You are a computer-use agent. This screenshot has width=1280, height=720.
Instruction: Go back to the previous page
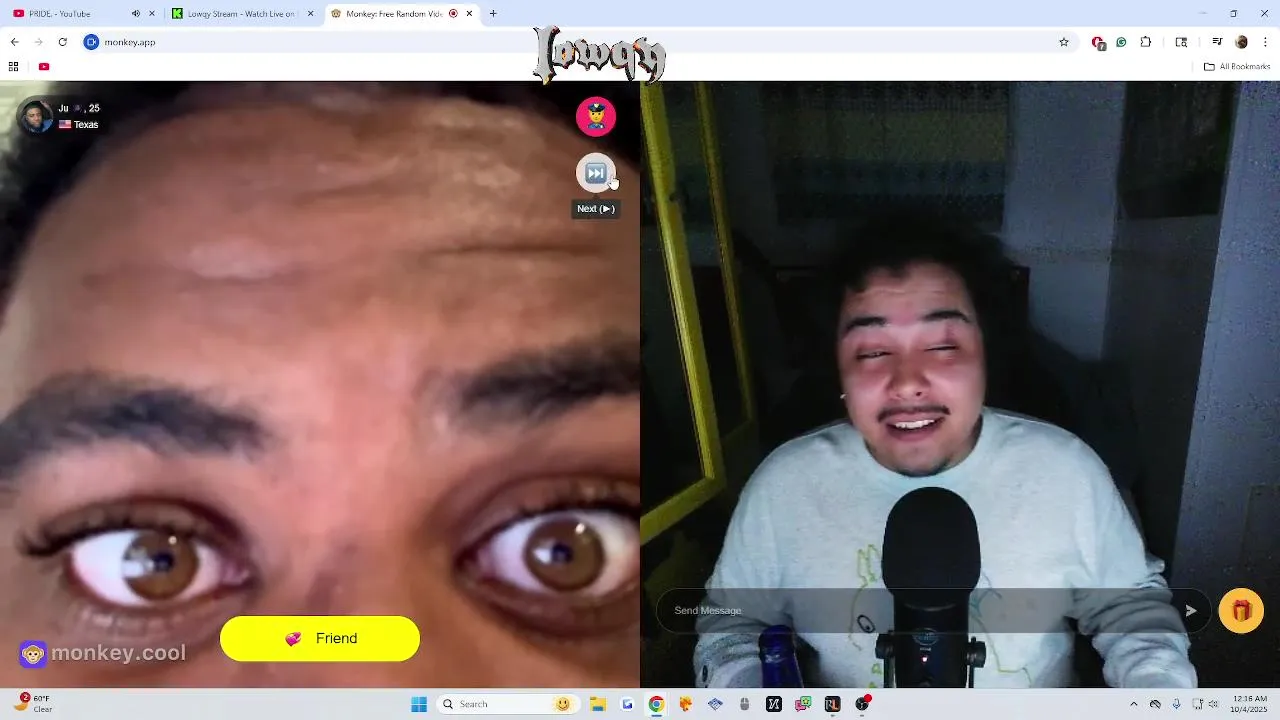[x=14, y=42]
